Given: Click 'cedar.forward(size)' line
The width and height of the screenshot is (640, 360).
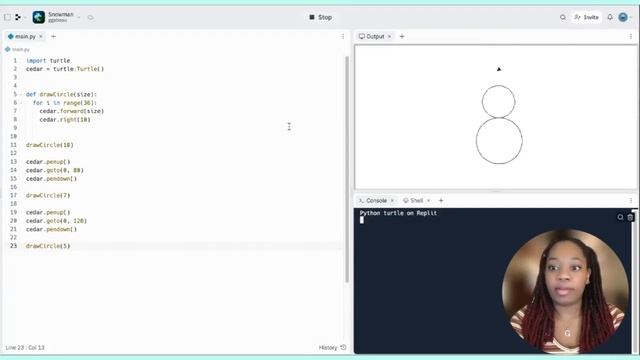Looking at the screenshot, I should tap(72, 111).
